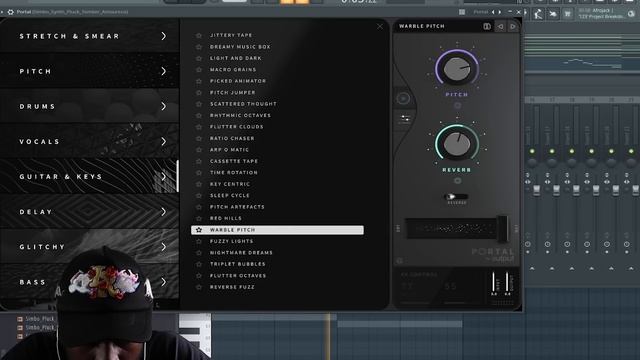The height and width of the screenshot is (360, 640).
Task: Star the Cassette Tape preset
Action: (199, 161)
